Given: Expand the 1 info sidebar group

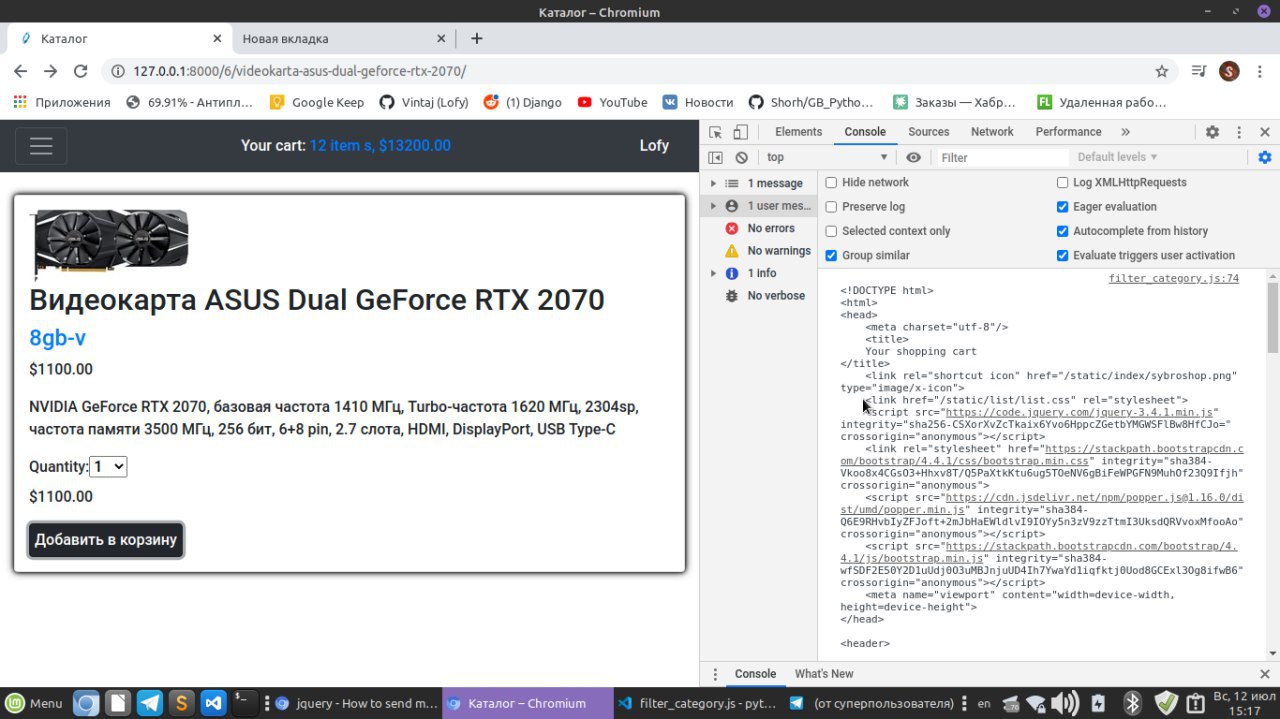Looking at the screenshot, I should pos(713,273).
